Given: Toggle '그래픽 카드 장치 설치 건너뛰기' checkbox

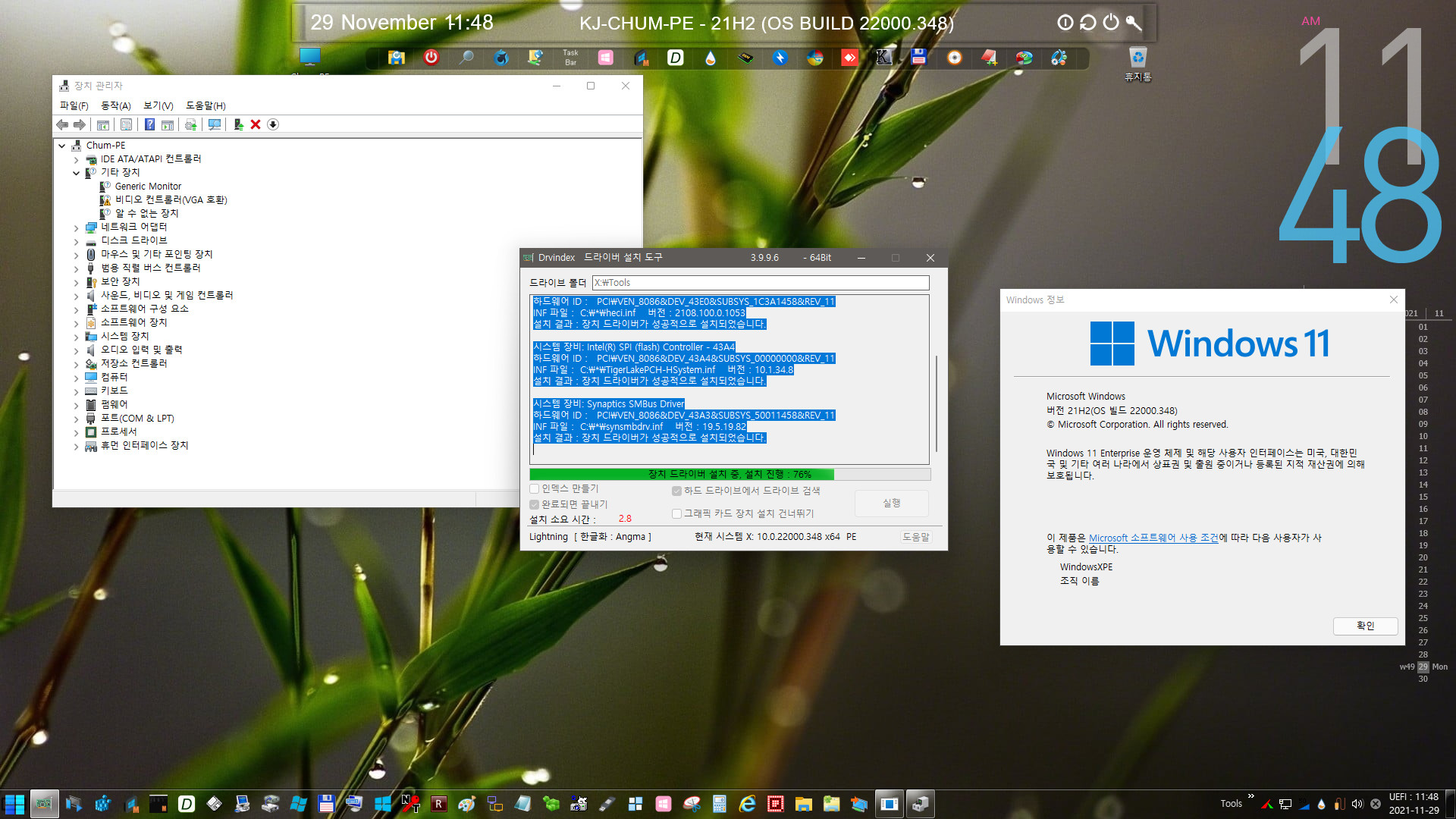Looking at the screenshot, I should pyautogui.click(x=676, y=513).
